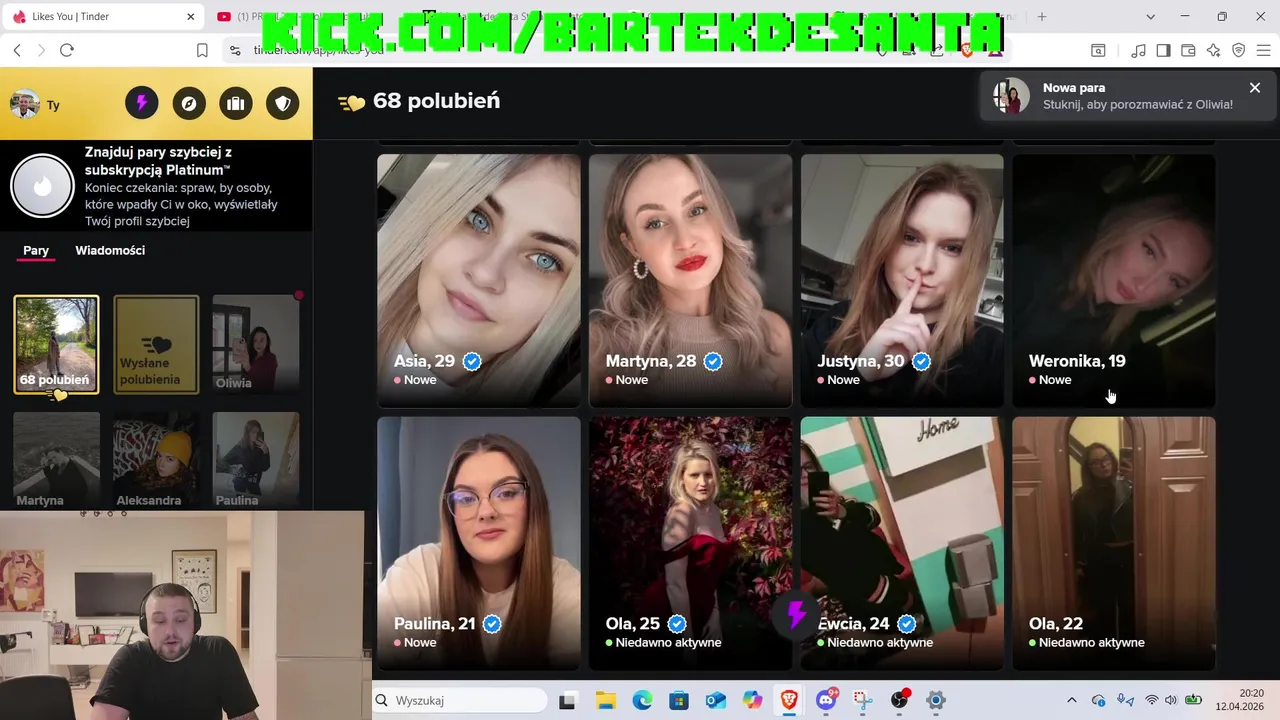This screenshot has height=720, width=1280.
Task: Click the gold likes hand icon beside 68 polubień
Action: point(351,102)
